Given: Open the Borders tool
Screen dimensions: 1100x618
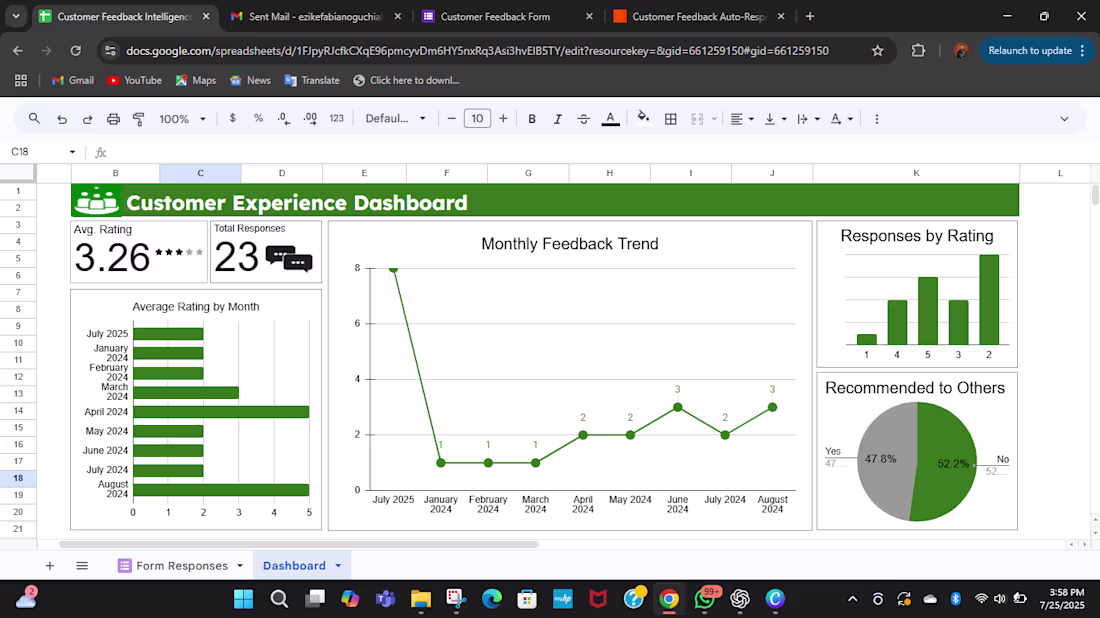Looking at the screenshot, I should point(671,119).
